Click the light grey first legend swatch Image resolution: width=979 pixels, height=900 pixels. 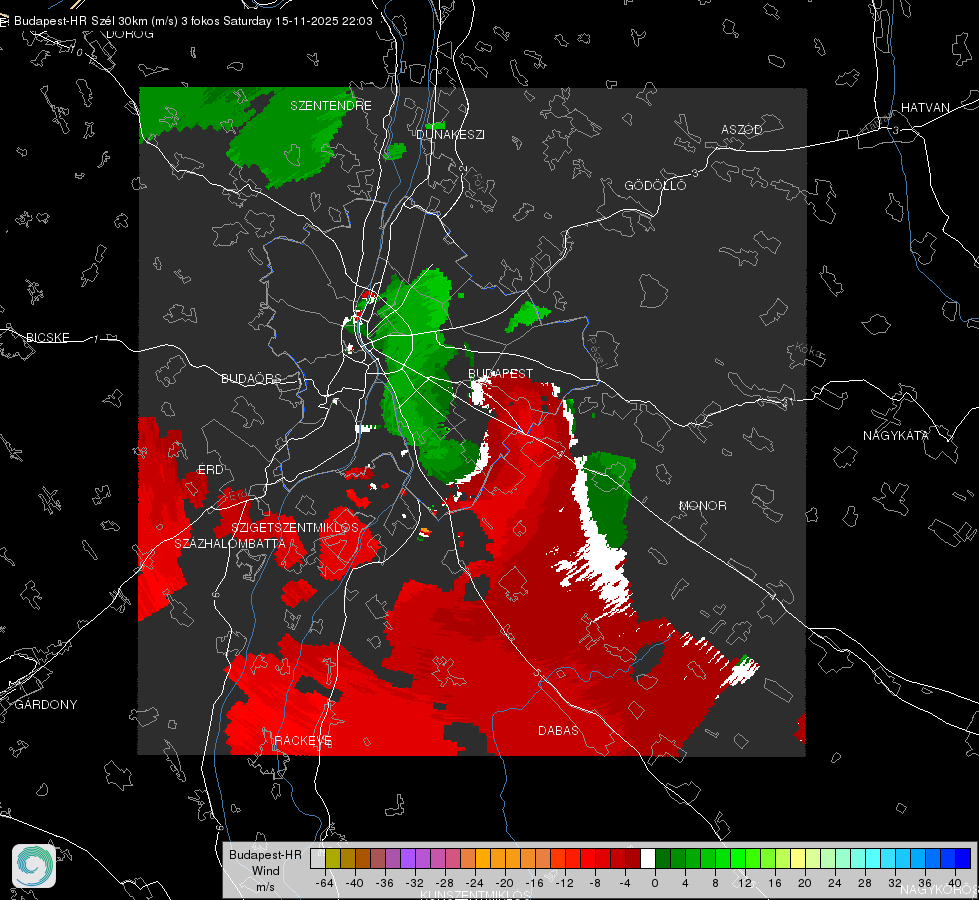[318, 859]
